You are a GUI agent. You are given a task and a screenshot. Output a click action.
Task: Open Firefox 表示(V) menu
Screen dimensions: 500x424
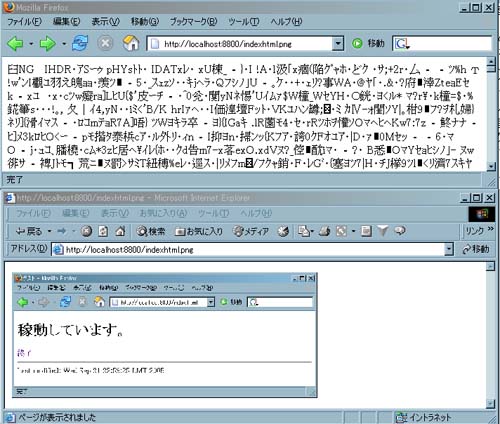pos(105,22)
